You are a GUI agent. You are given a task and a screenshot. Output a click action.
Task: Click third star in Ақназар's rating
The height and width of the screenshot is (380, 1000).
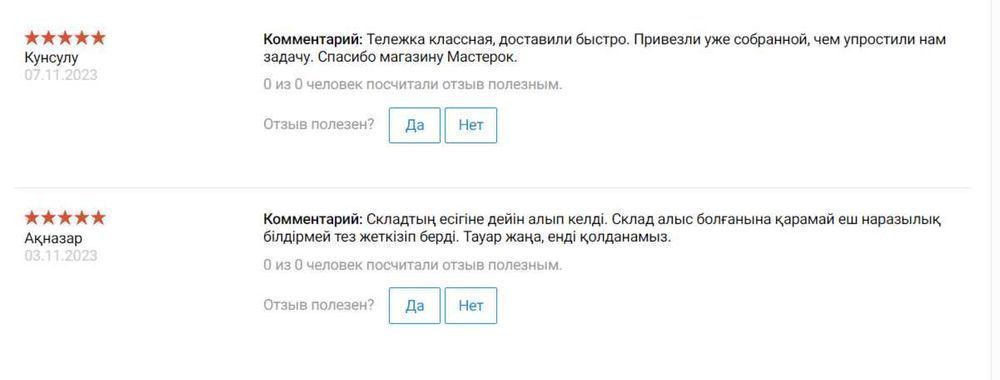click(x=65, y=218)
